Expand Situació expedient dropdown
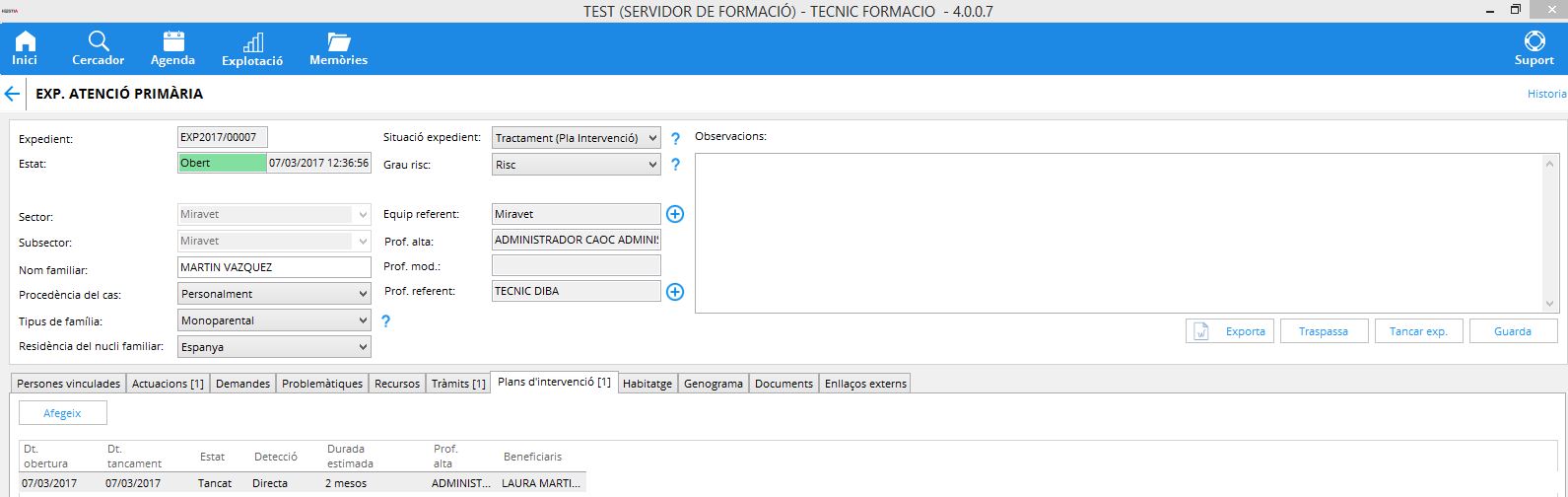1568x497 pixels. pyautogui.click(x=651, y=139)
